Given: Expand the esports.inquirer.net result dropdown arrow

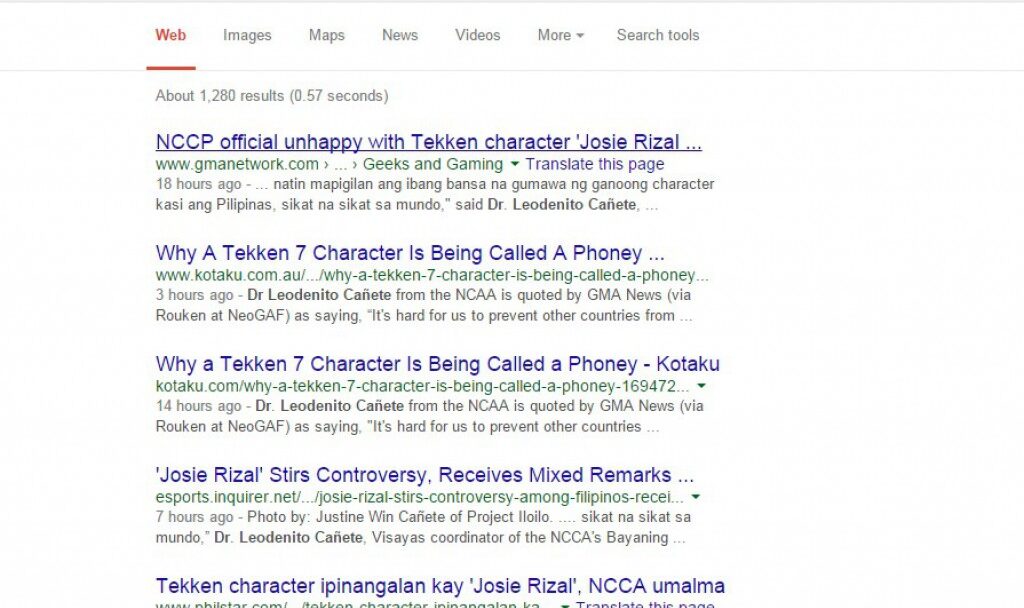Looking at the screenshot, I should click(696, 497).
